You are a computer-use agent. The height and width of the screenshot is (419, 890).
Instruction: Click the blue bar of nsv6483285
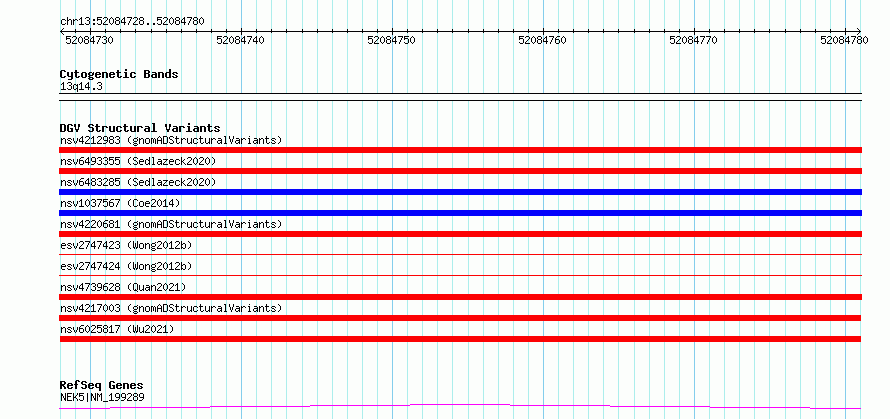(x=460, y=192)
